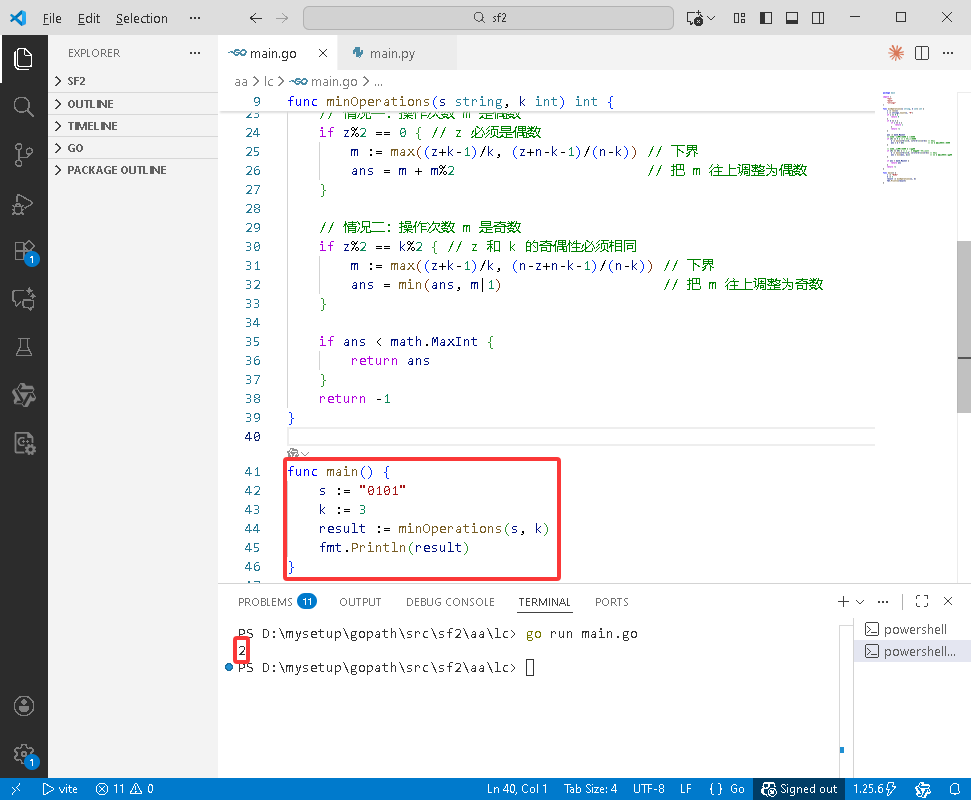Open Explorer Views and More Actions

pyautogui.click(x=195, y=53)
